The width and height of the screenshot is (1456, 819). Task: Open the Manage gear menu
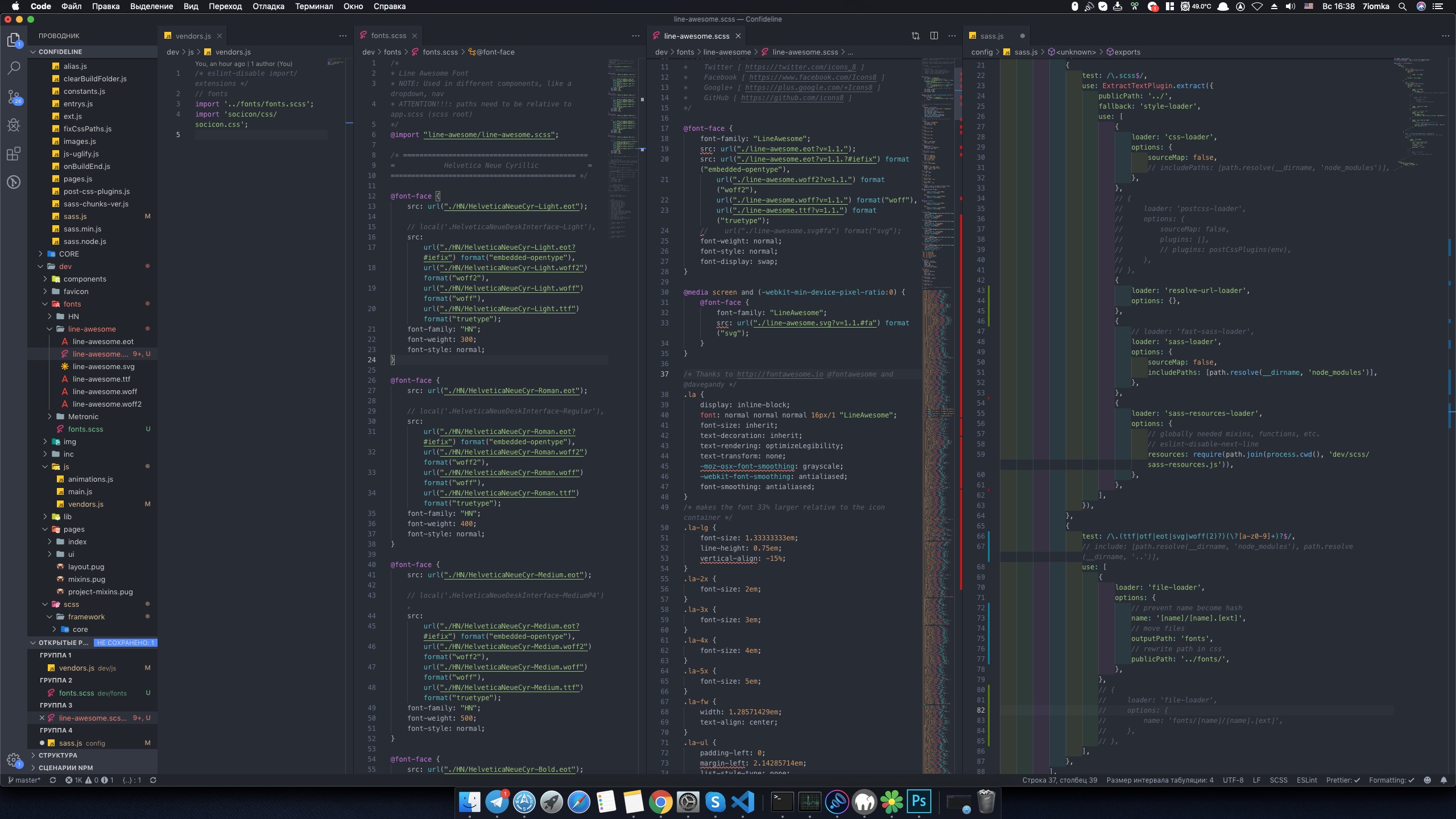[x=14, y=760]
